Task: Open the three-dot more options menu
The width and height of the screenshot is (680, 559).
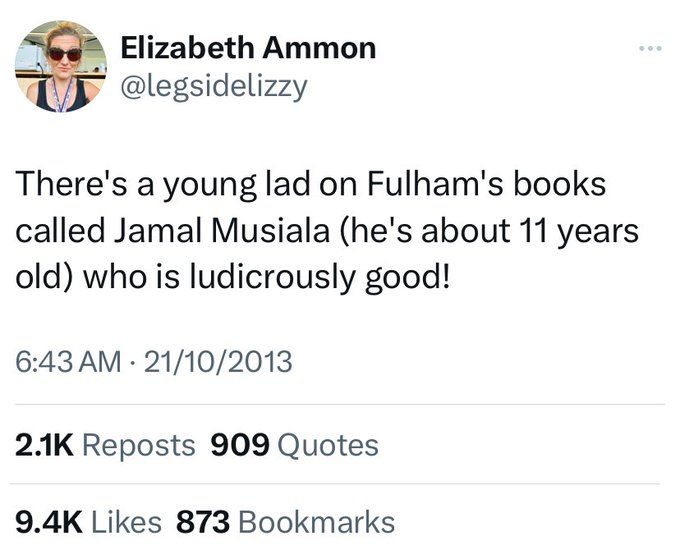Action: (649, 47)
